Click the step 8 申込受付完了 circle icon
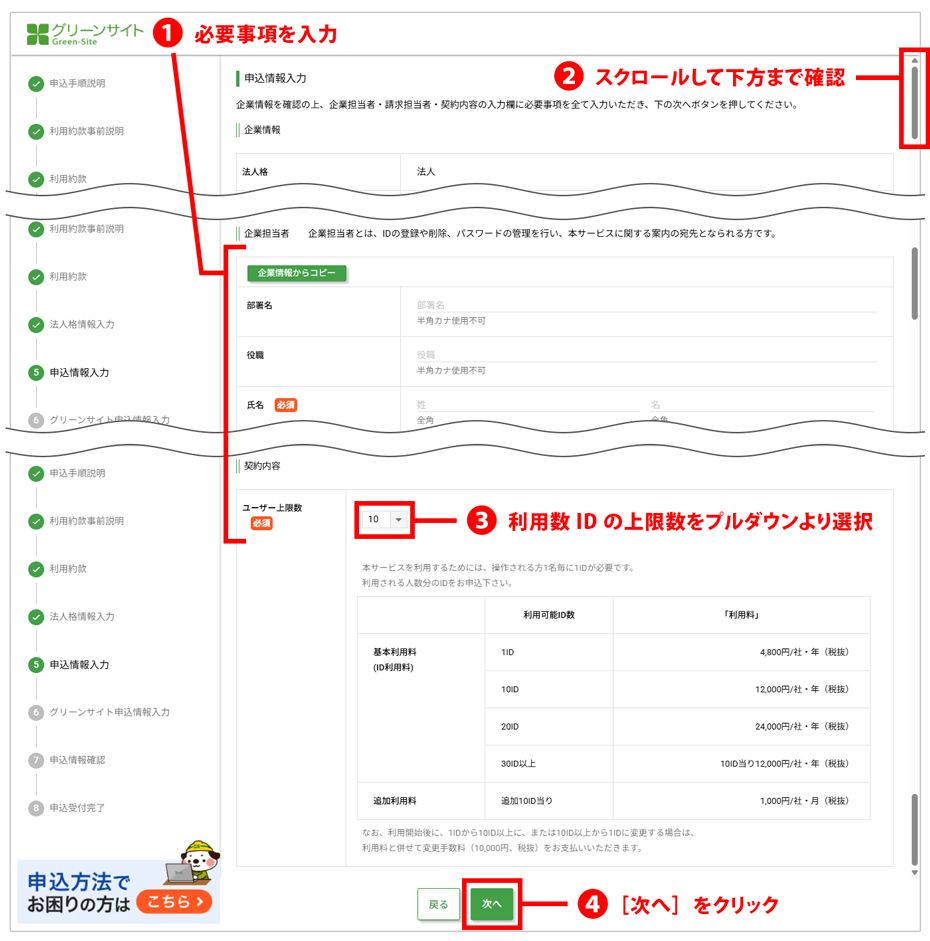The width and height of the screenshot is (930, 941). point(36,808)
